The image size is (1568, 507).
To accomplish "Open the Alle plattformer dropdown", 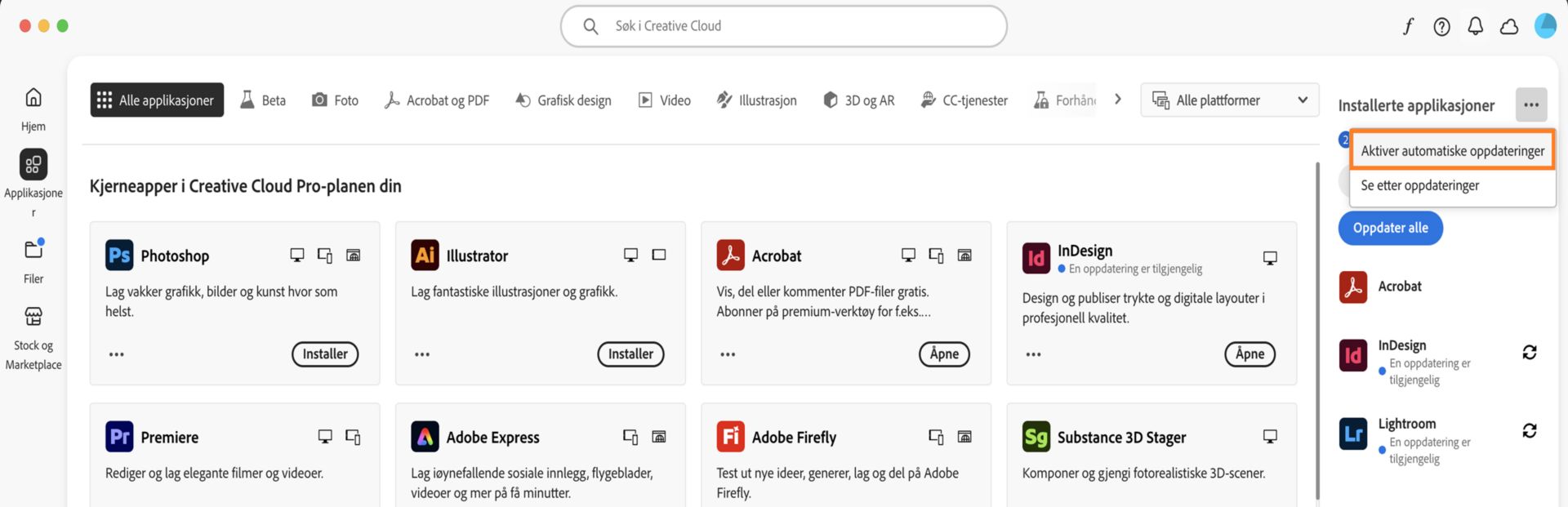I will coord(1230,100).
